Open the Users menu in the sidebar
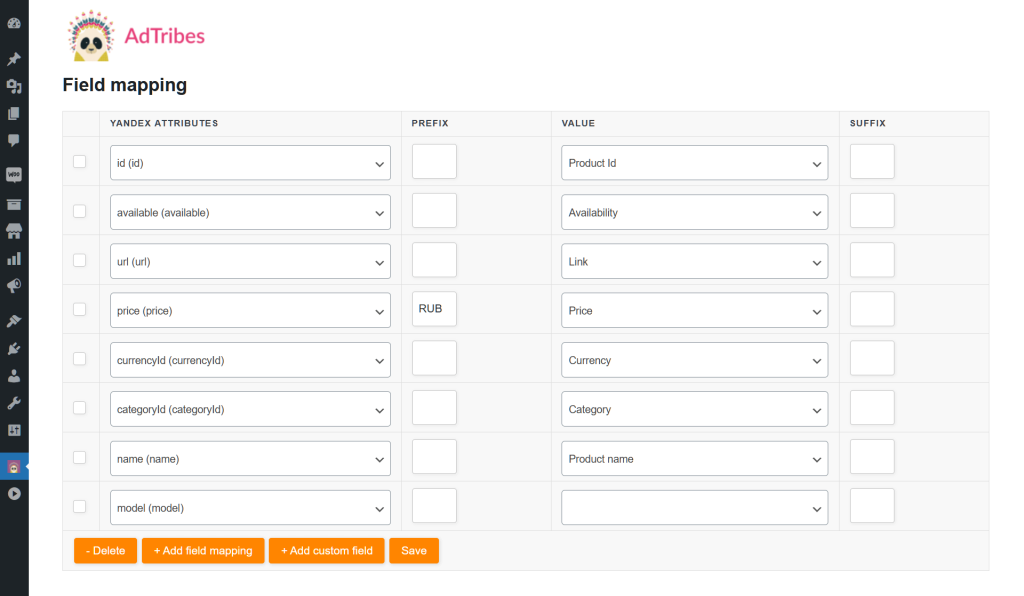 pos(14,373)
